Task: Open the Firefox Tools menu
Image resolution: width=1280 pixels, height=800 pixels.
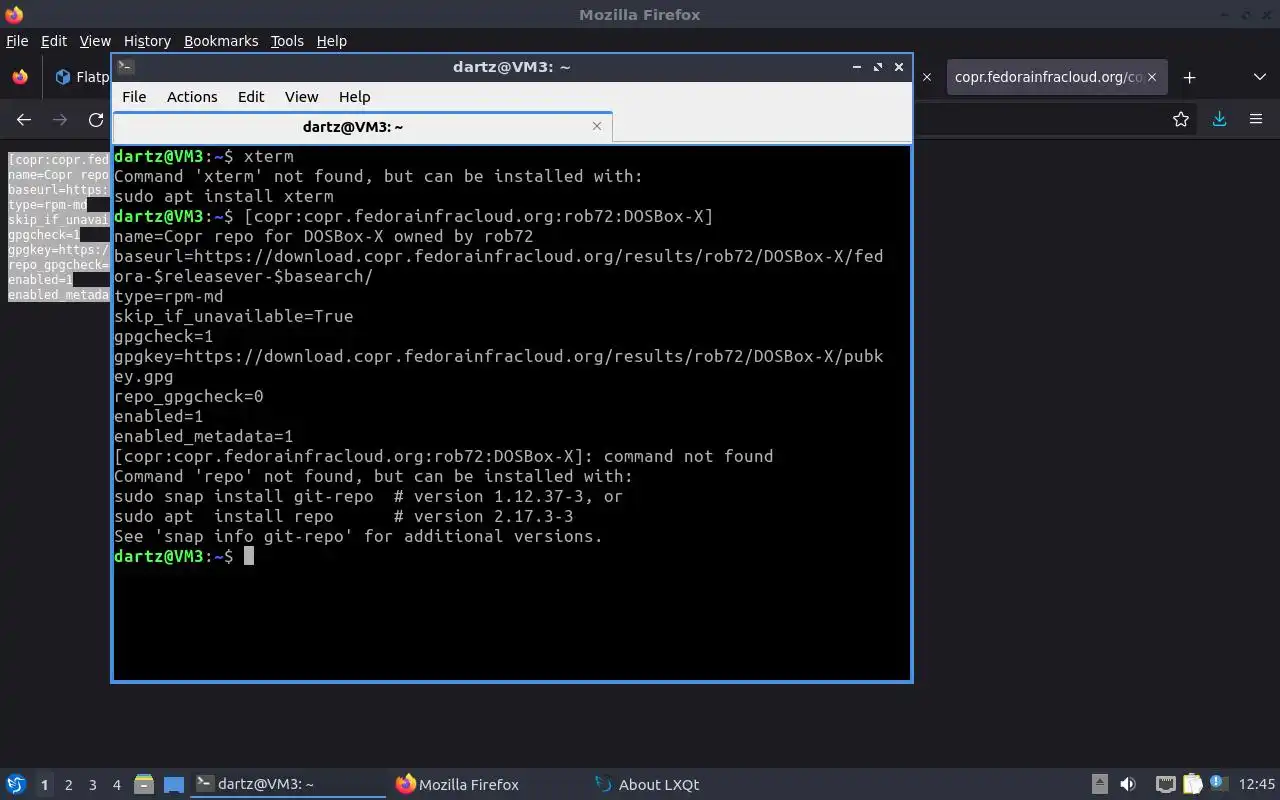Action: (287, 41)
